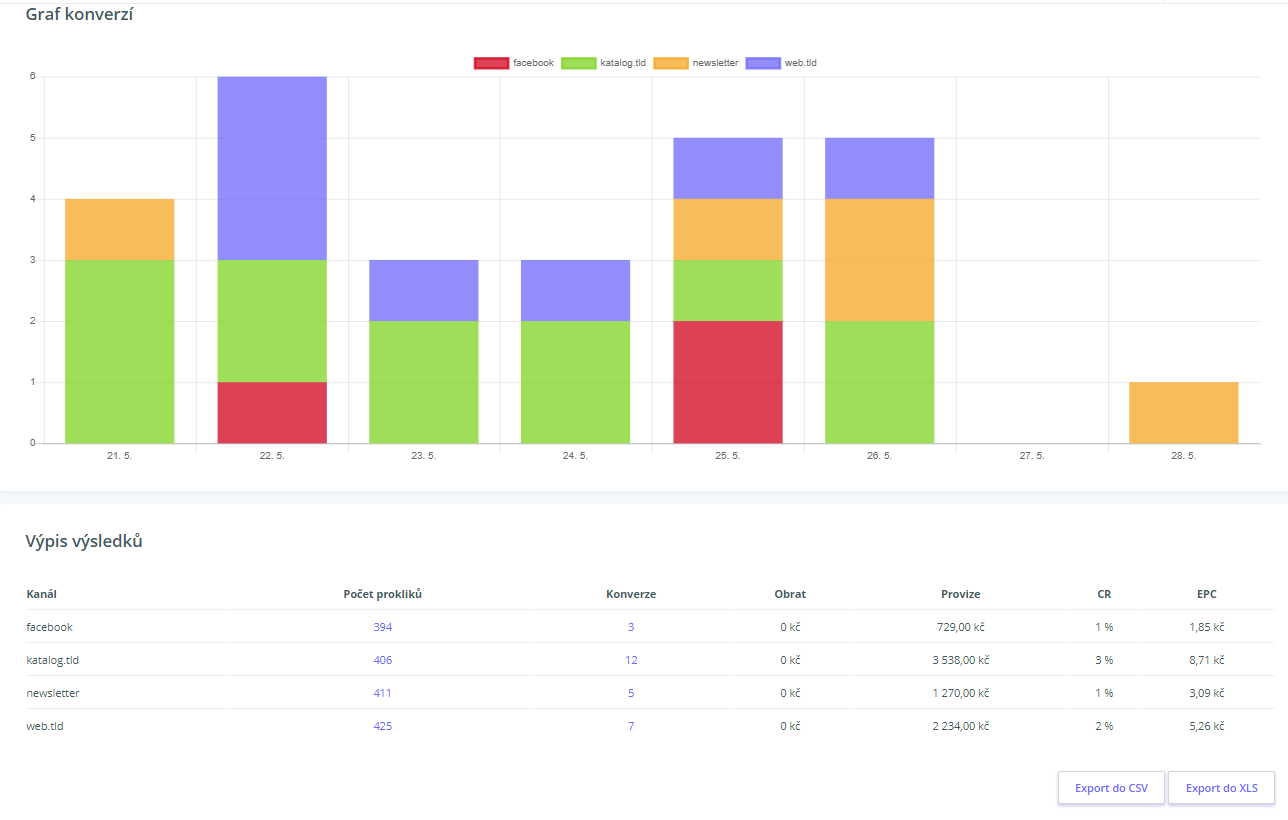The image size is (1288, 820).
Task: Click Export do XLS button
Action: [x=1221, y=788]
